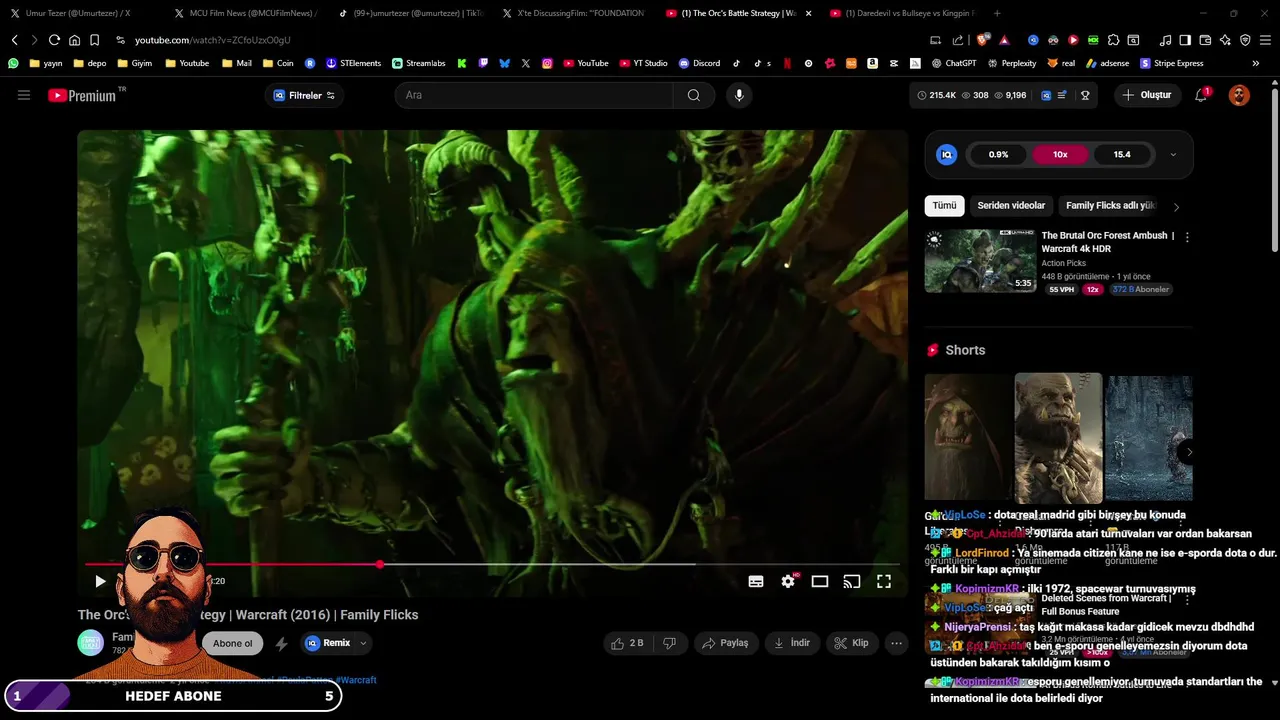Open the YouTube hamburger guide menu

click(24, 95)
